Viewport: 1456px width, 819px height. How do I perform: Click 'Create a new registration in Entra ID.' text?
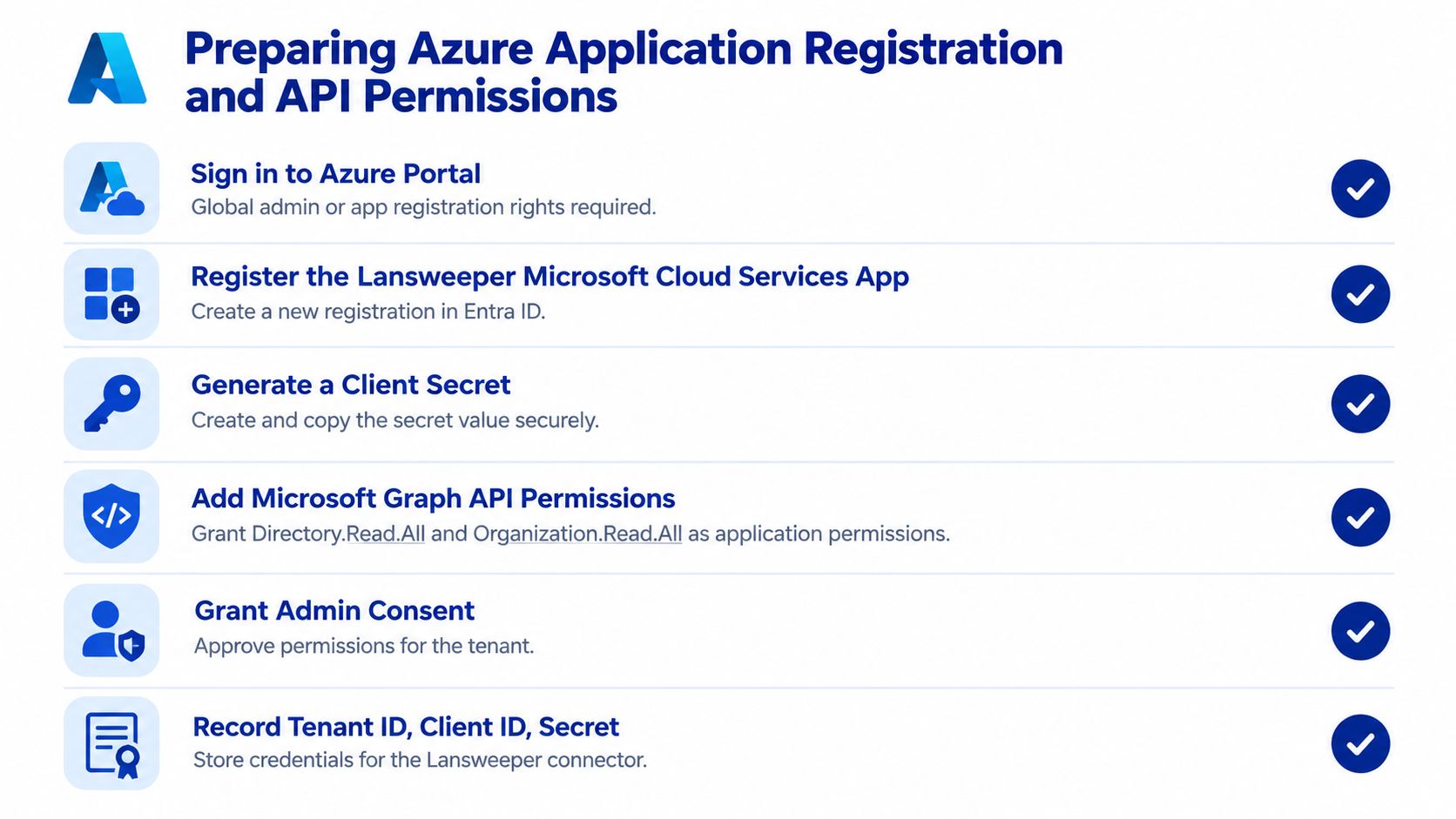click(x=368, y=312)
